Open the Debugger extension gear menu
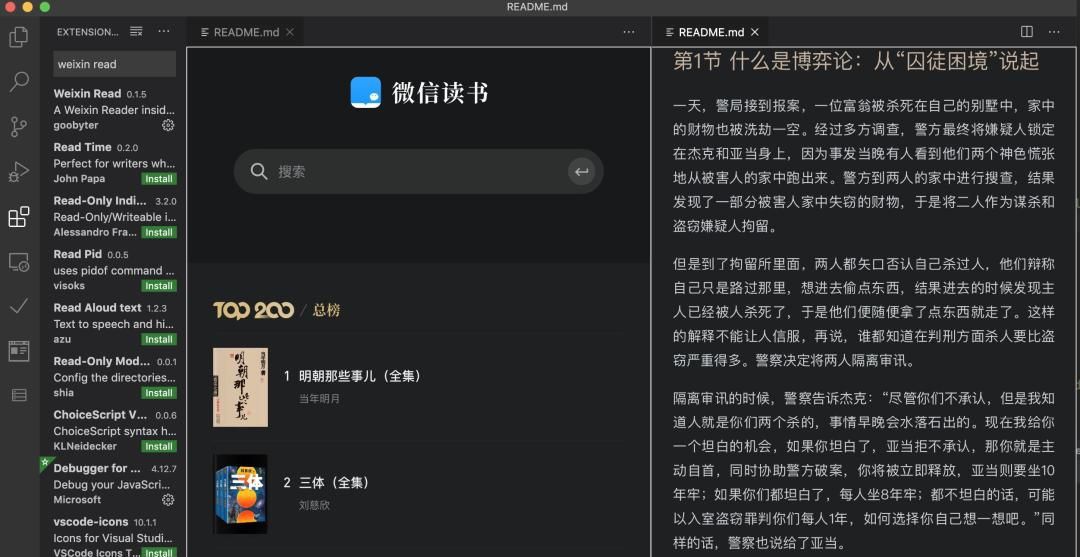The height and width of the screenshot is (557, 1080). (168, 500)
